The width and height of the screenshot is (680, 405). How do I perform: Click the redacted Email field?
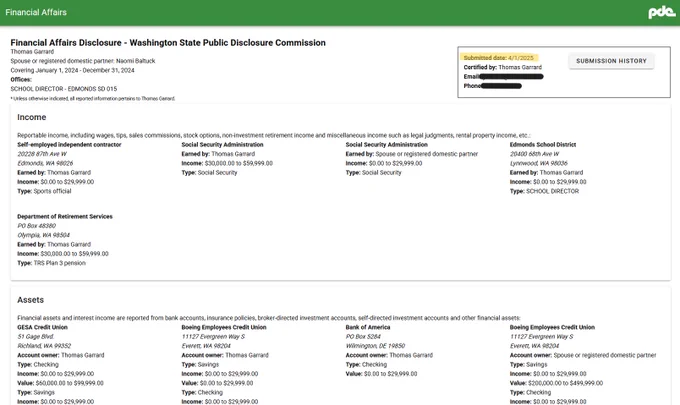503,77
